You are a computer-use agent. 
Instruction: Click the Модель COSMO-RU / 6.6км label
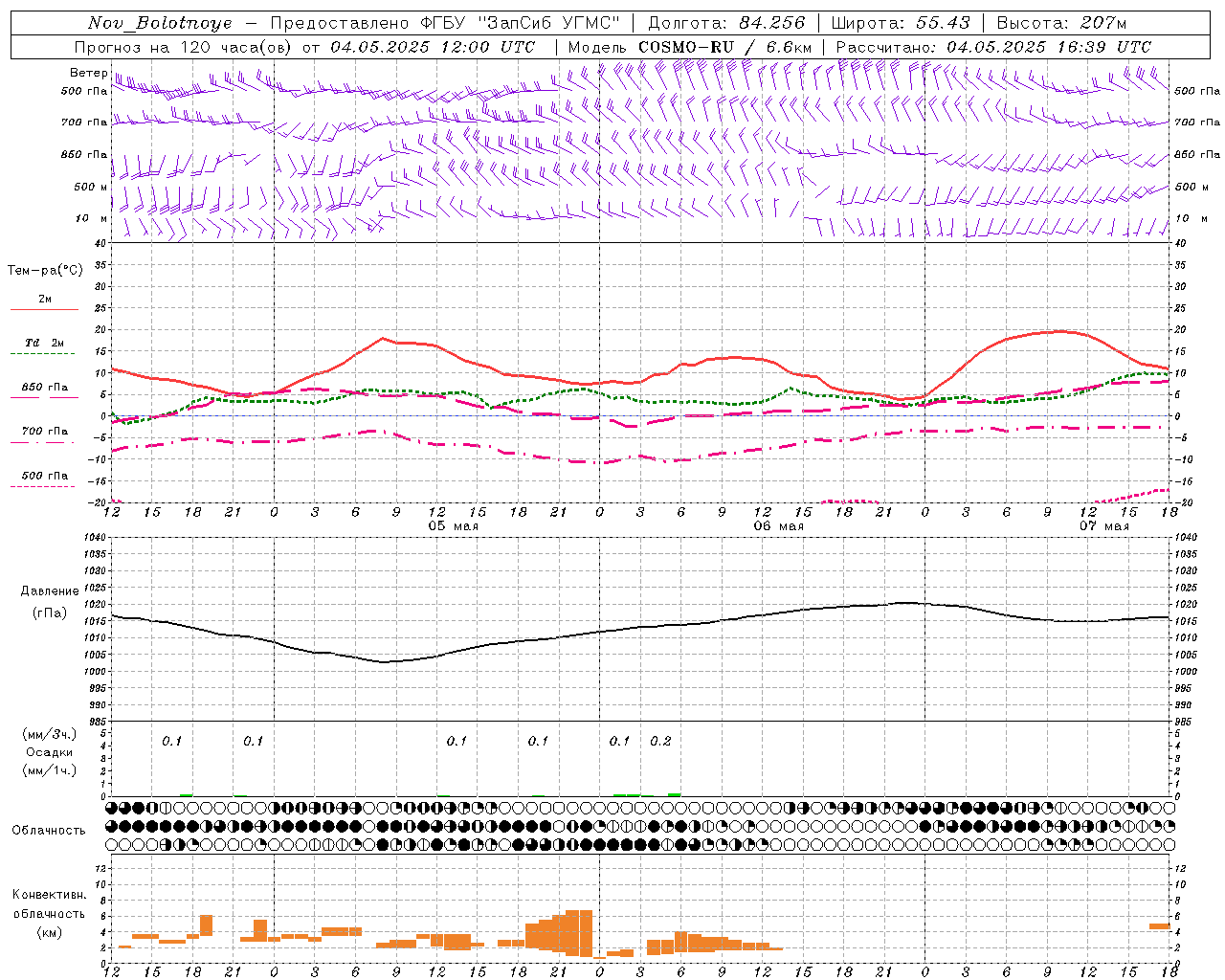(x=690, y=47)
